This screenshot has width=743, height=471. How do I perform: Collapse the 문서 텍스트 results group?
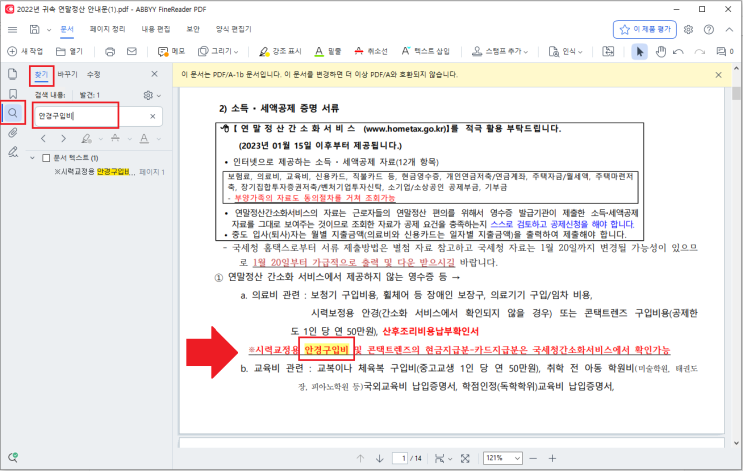tap(32, 158)
